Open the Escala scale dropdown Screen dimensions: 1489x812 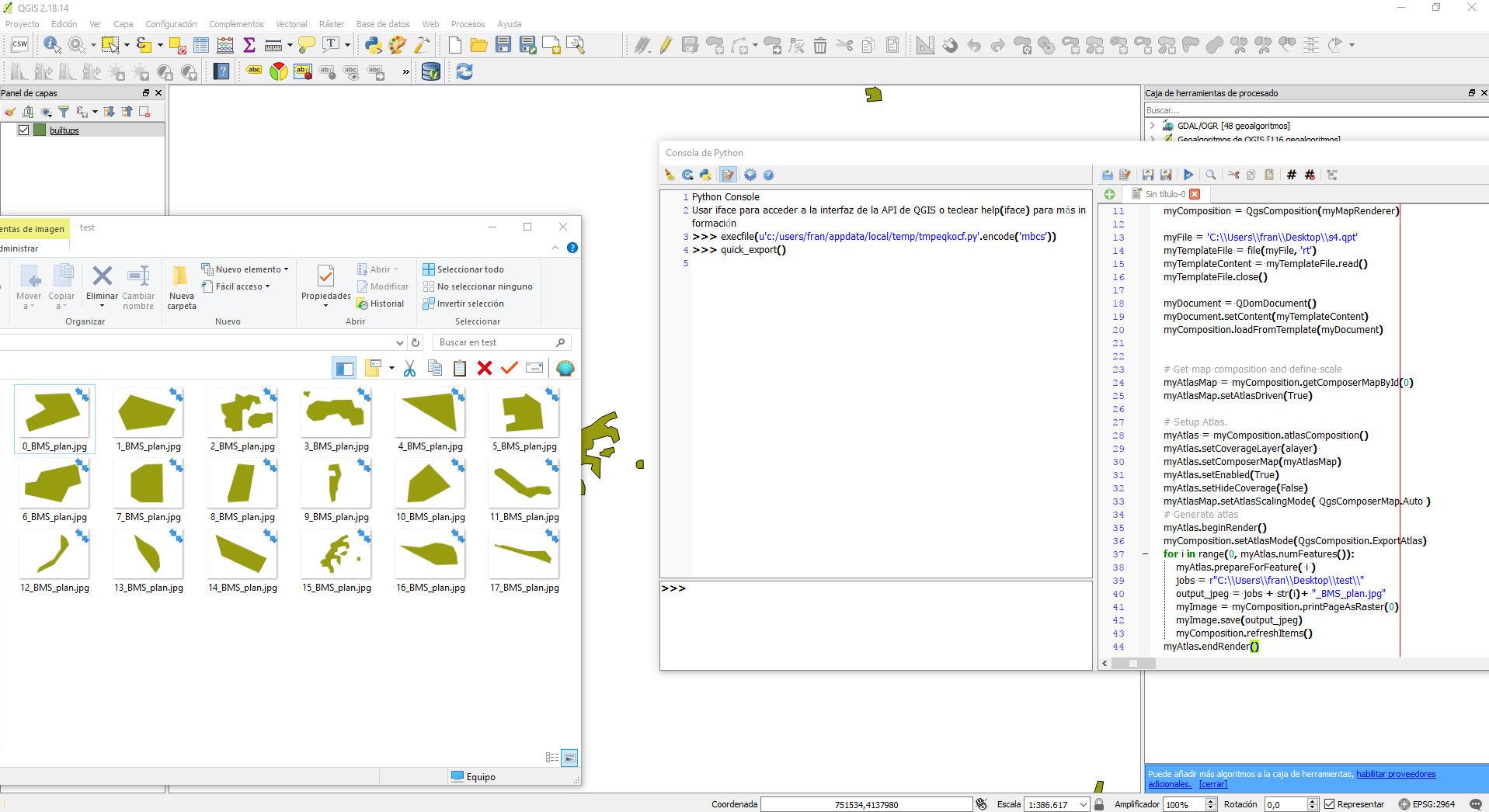[1083, 805]
